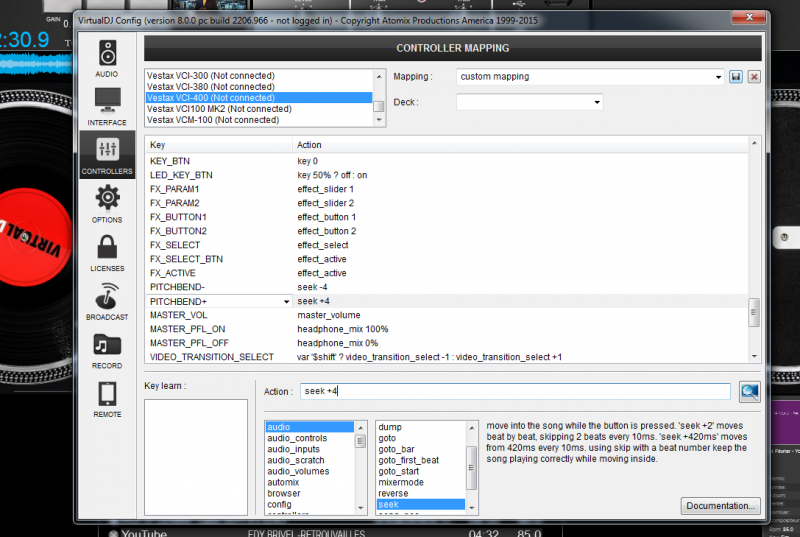The height and width of the screenshot is (537, 800).
Task: Click the save mapping floppy icon
Action: pyautogui.click(x=736, y=77)
